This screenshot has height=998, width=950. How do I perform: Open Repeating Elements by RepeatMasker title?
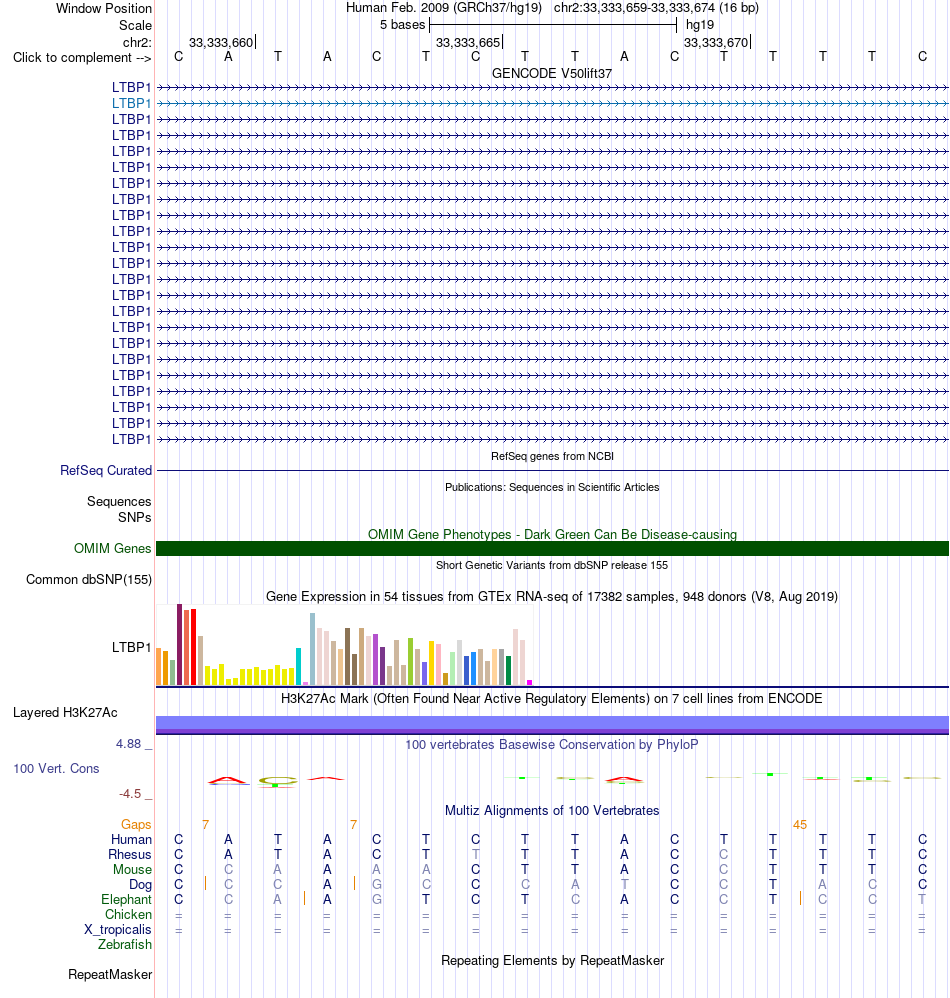pyautogui.click(x=552, y=960)
